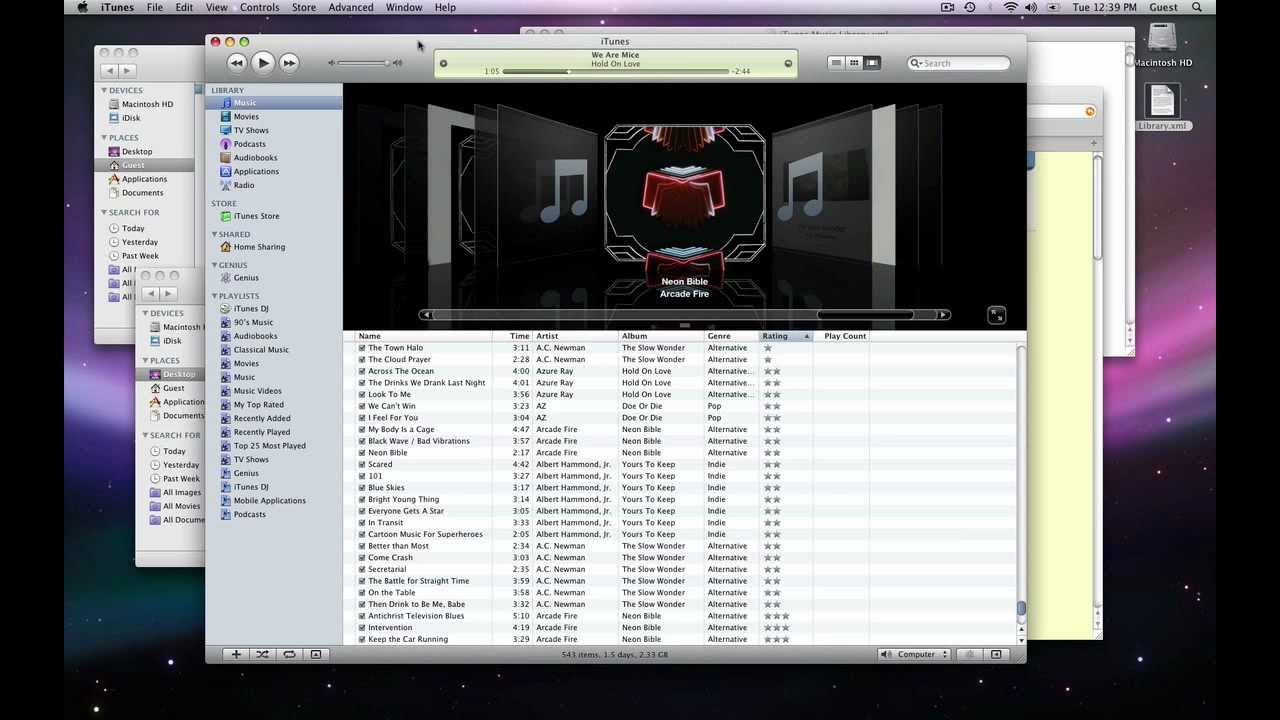Uncheck the song Across The Ocean
The image size is (1280, 720).
362,371
